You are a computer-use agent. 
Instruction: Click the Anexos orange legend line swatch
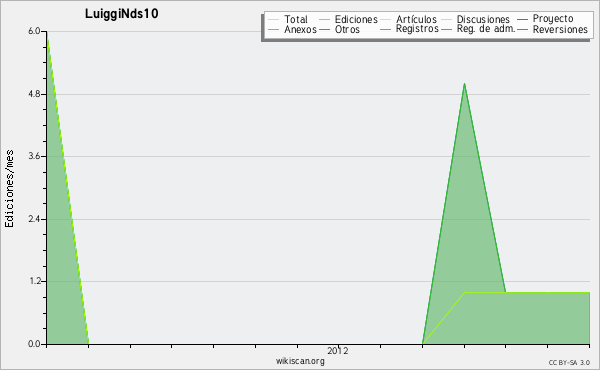point(274,30)
